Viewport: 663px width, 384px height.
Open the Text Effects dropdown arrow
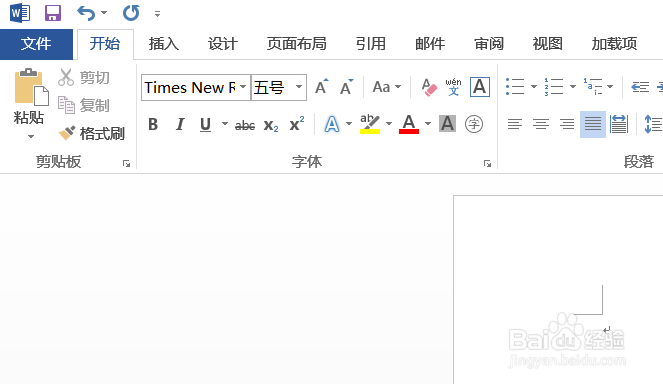click(349, 124)
